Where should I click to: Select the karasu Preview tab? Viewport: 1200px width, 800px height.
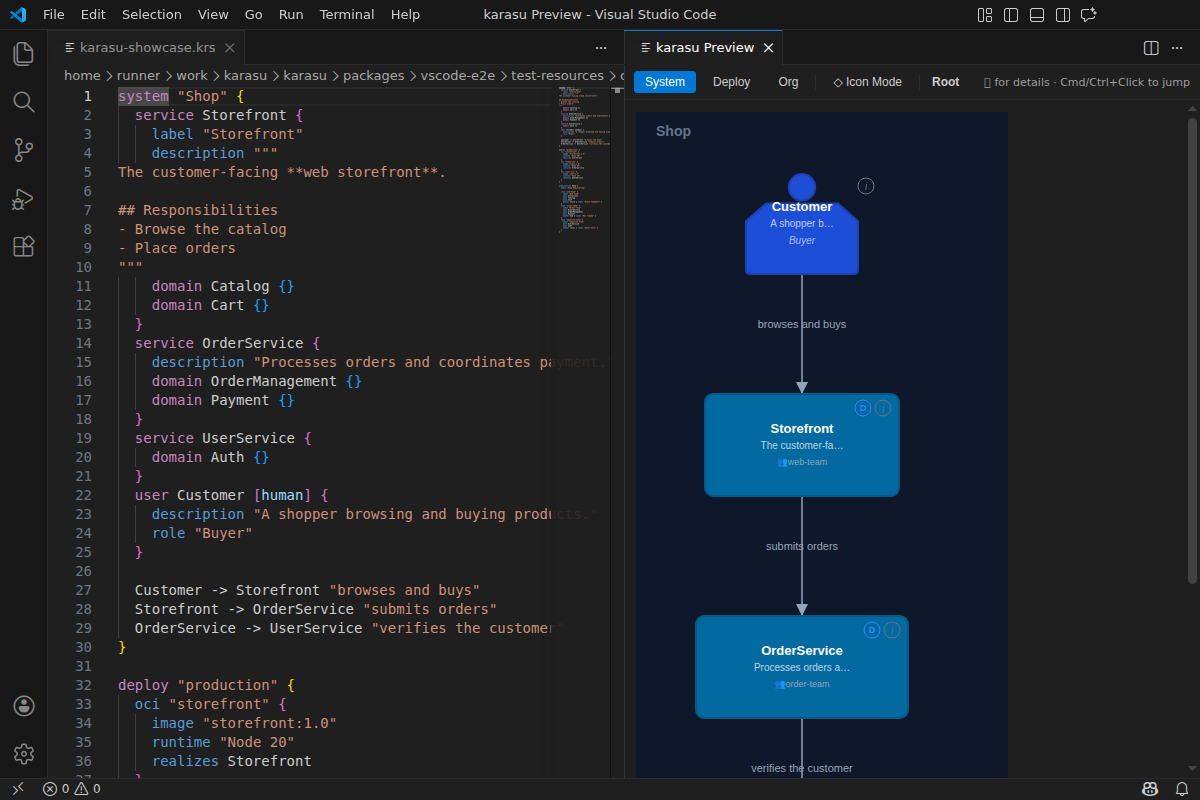pyautogui.click(x=704, y=48)
